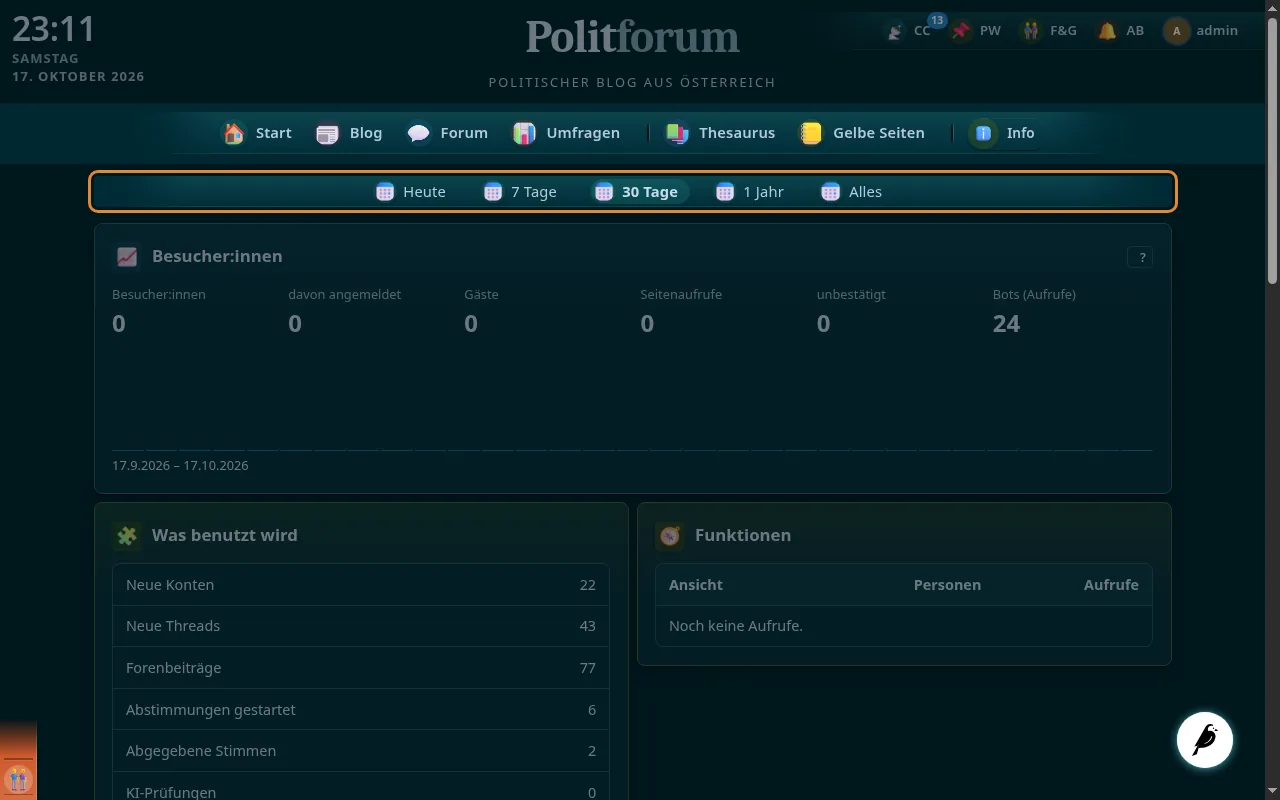Open the PW pin icon
1280x800 pixels.
point(961,31)
